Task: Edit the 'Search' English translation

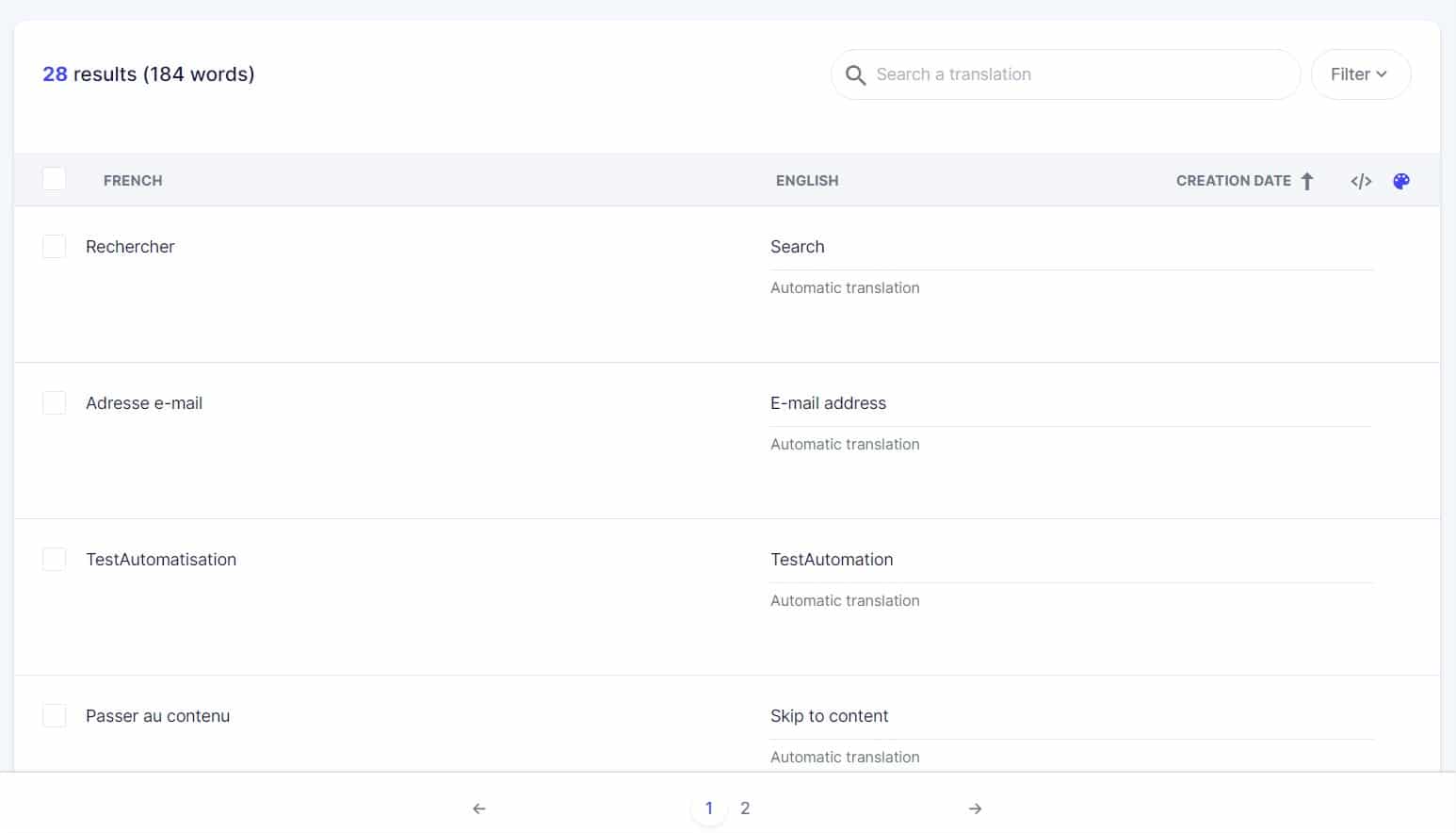Action: 1070,247
